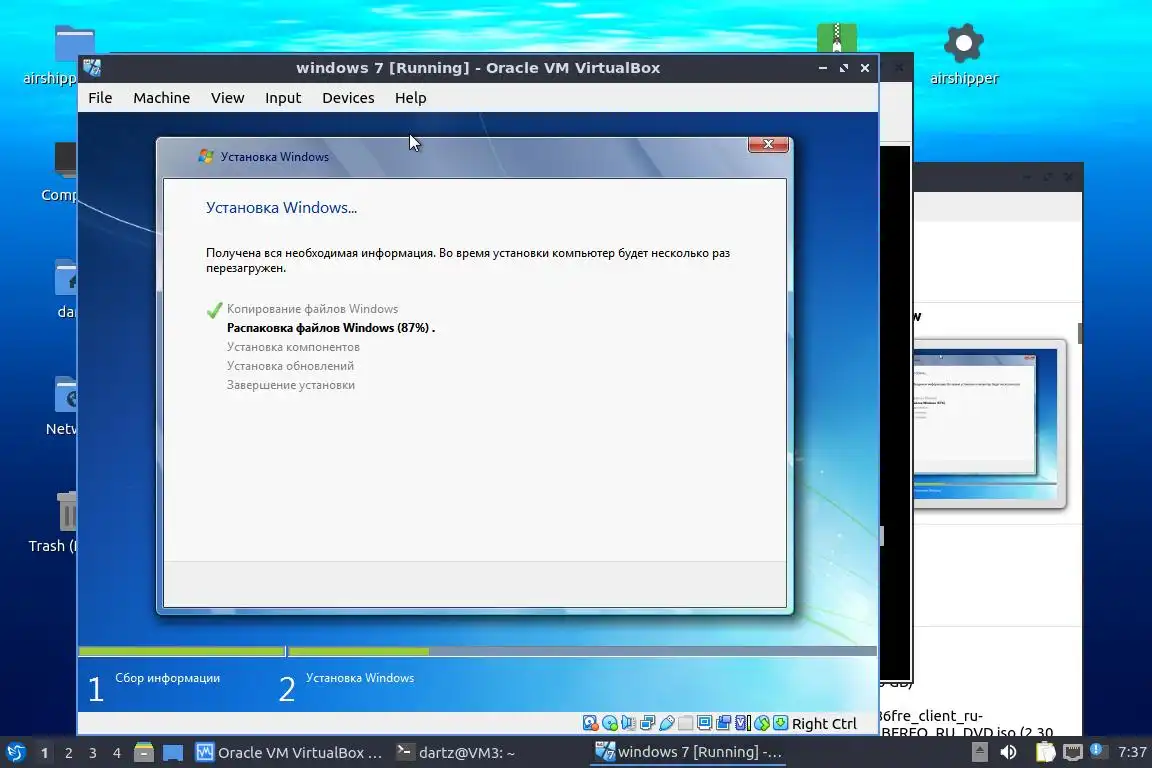1152x768 pixels.
Task: Open the Devices menu
Action: tap(348, 98)
